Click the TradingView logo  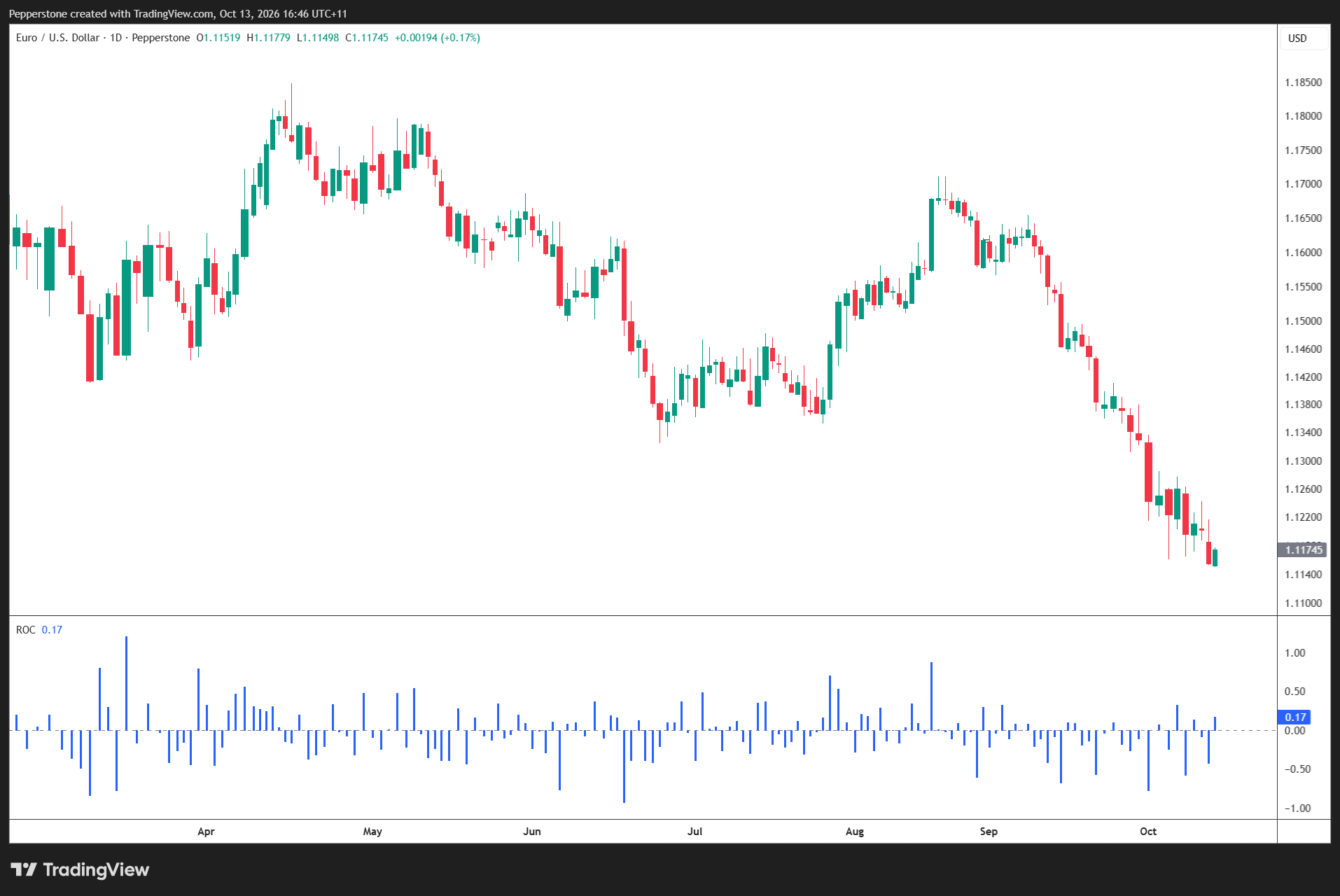[x=80, y=869]
